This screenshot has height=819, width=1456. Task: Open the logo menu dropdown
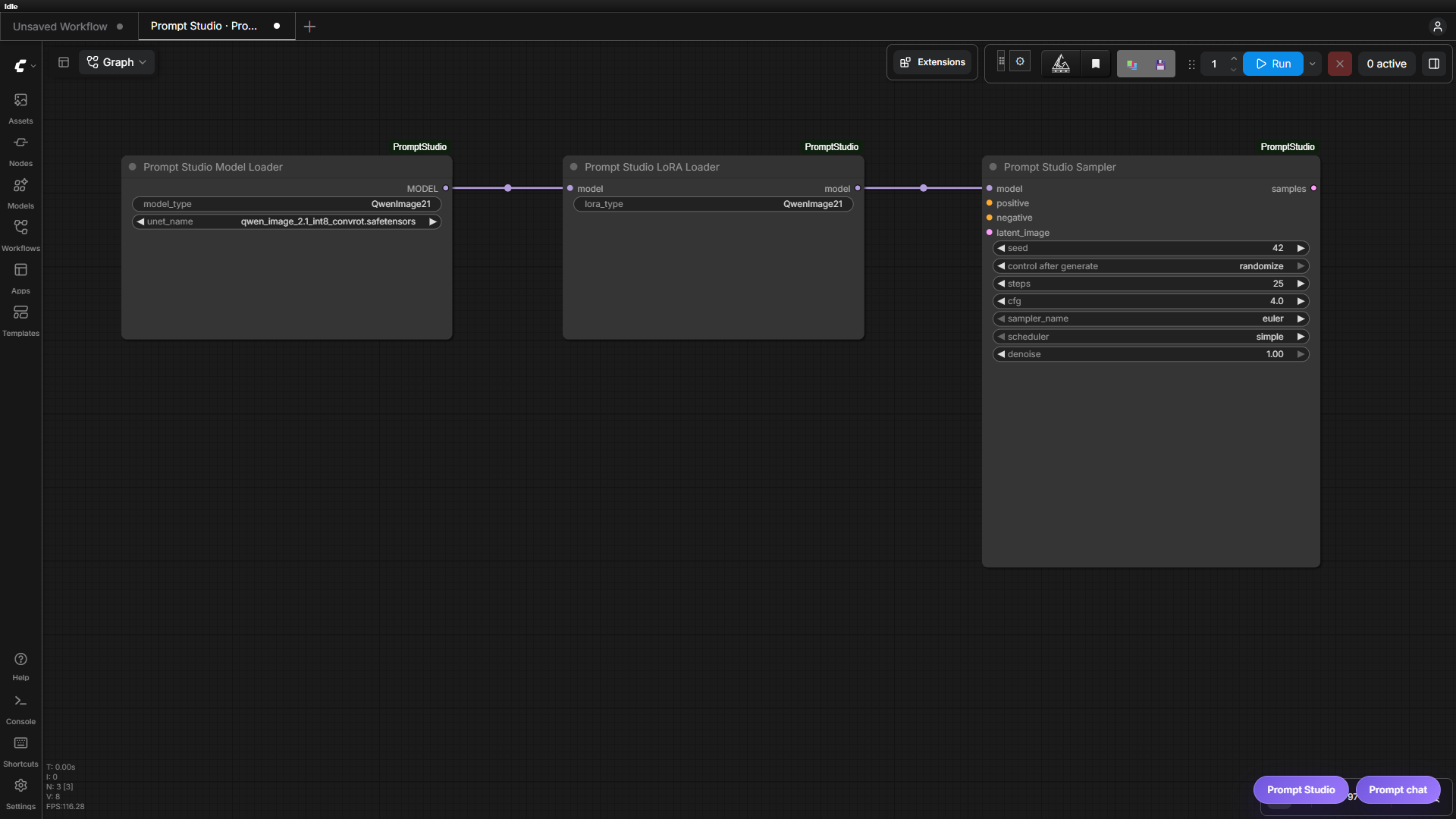pos(25,66)
